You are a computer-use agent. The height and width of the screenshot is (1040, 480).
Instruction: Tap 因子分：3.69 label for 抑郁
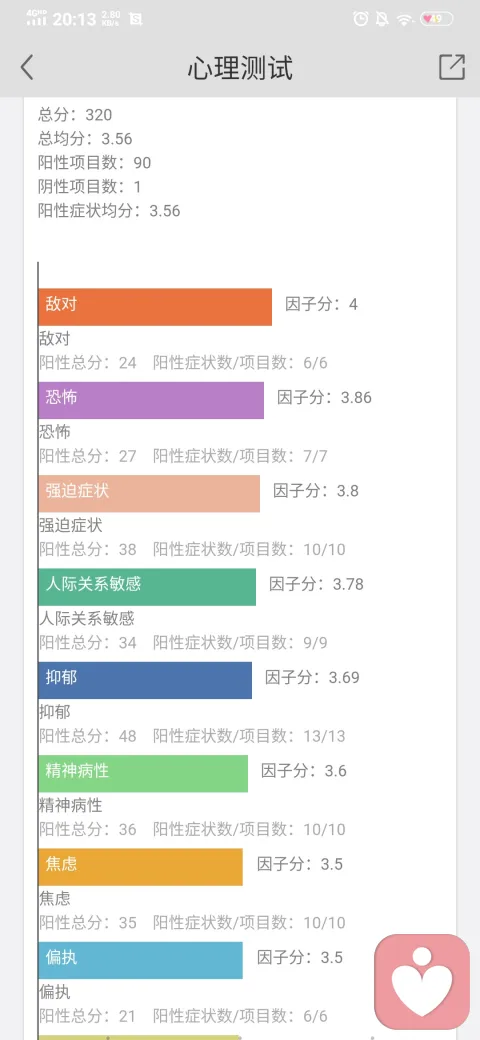(312, 678)
